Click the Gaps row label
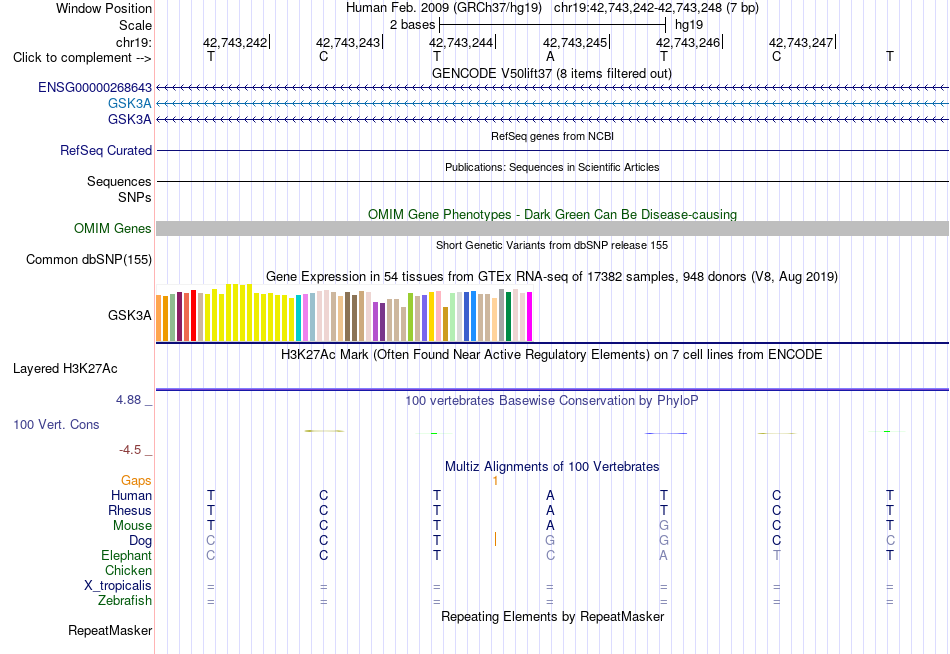The height and width of the screenshot is (654, 950). click(136, 481)
